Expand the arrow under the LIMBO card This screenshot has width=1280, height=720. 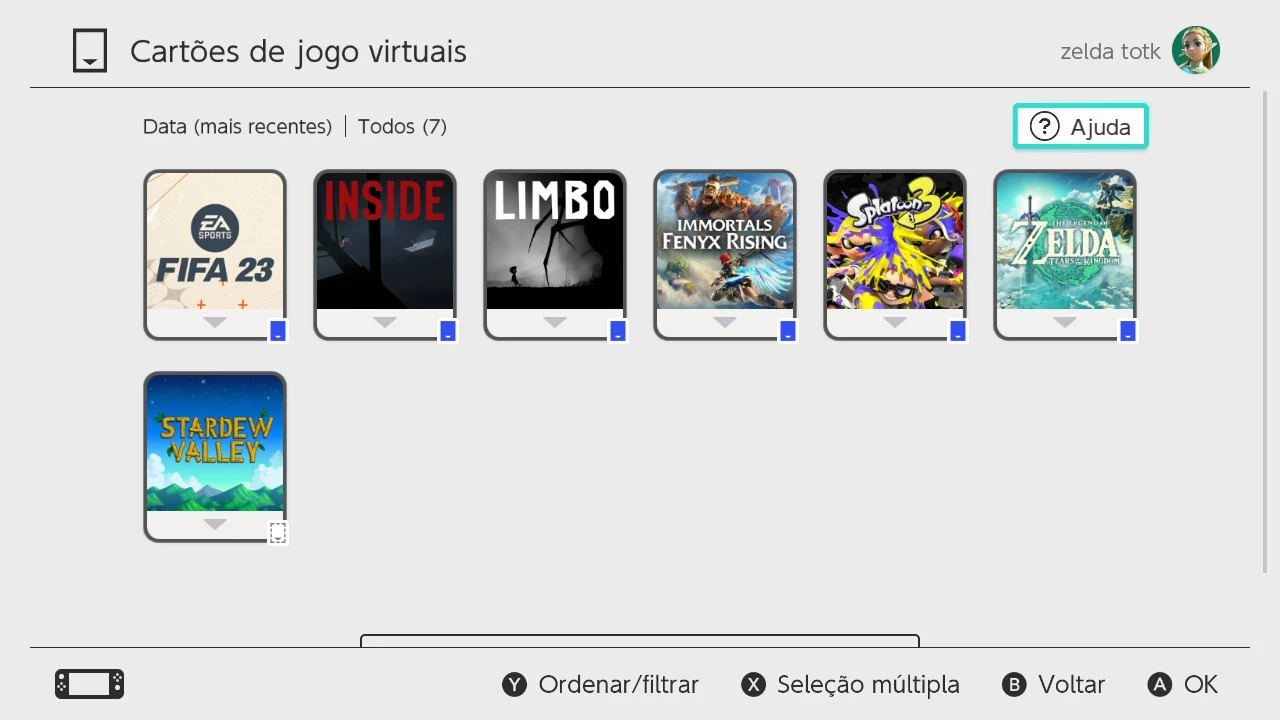pos(555,322)
